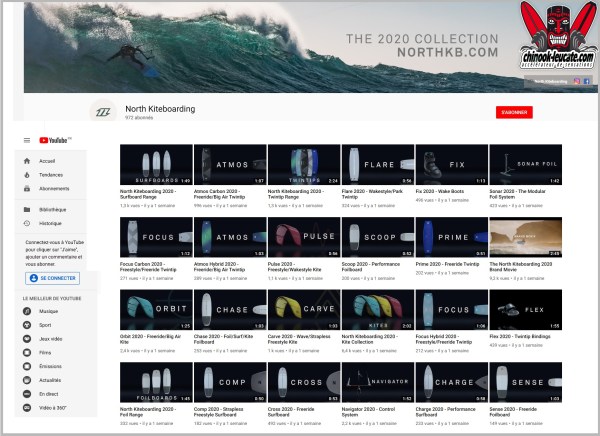Image resolution: width=600 pixels, height=436 pixels.
Task: Click title 'Fix 2020 - Wake Boots'
Action: pyautogui.click(x=440, y=191)
